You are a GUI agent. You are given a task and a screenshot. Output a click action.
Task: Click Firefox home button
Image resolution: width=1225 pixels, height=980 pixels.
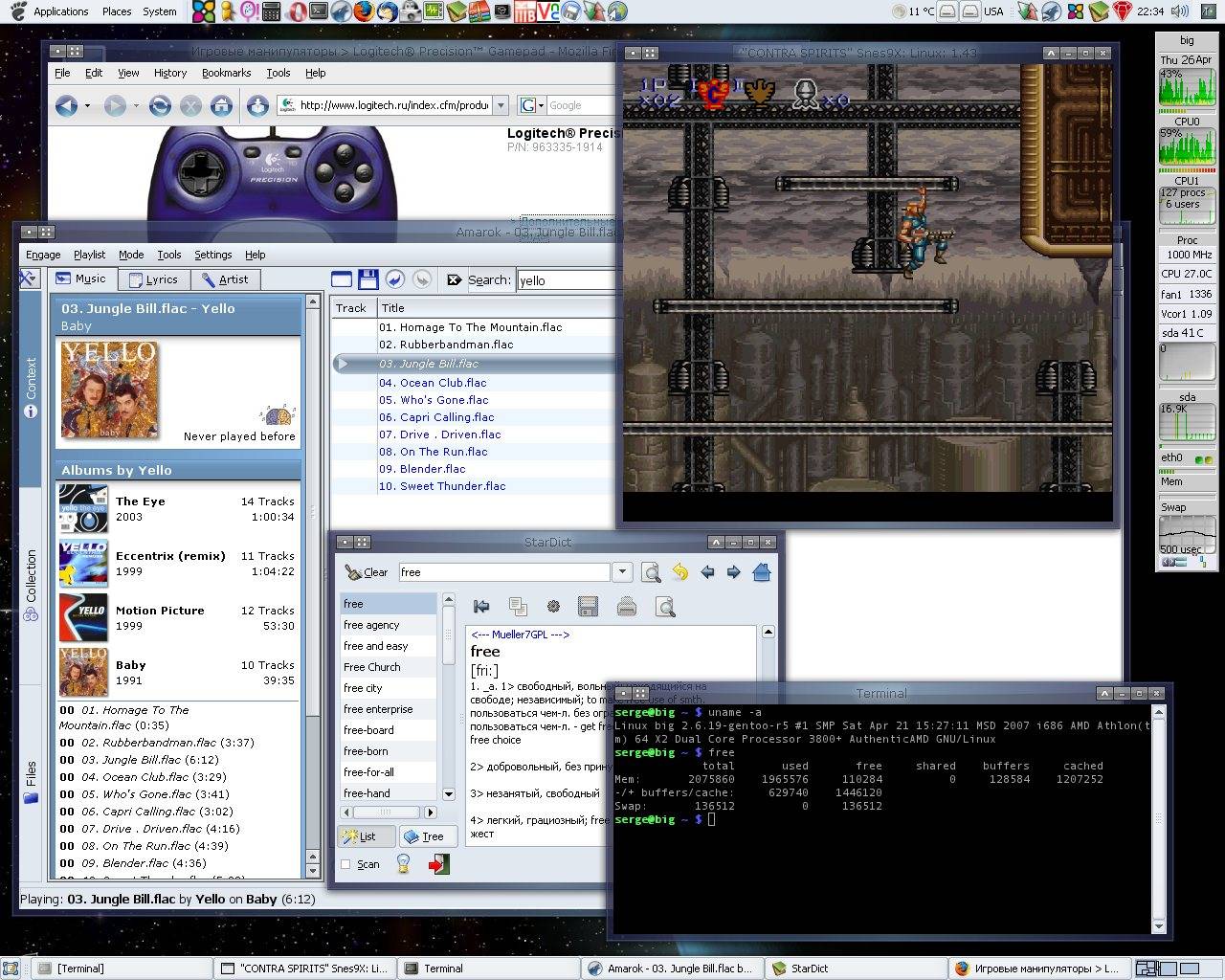(x=221, y=105)
